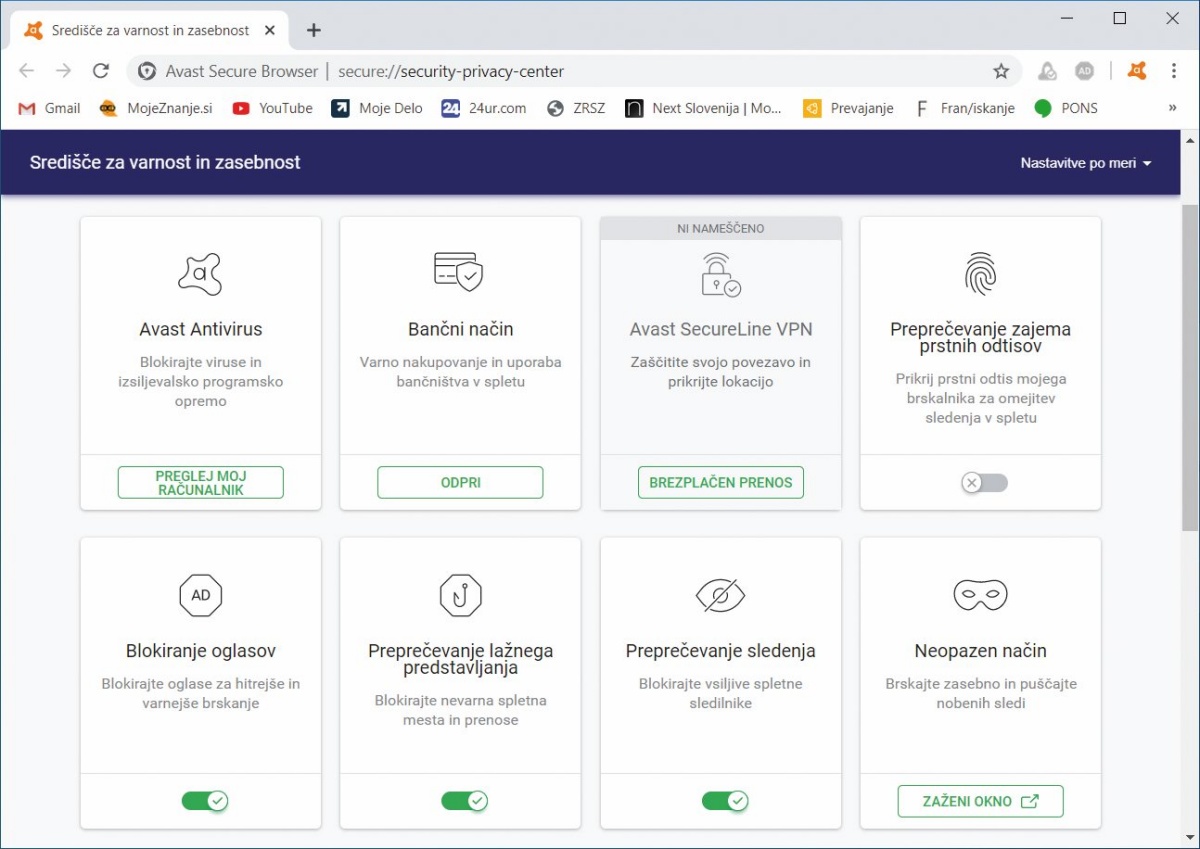Open the Next Slovenija bookmark
The image size is (1200, 849).
(704, 108)
